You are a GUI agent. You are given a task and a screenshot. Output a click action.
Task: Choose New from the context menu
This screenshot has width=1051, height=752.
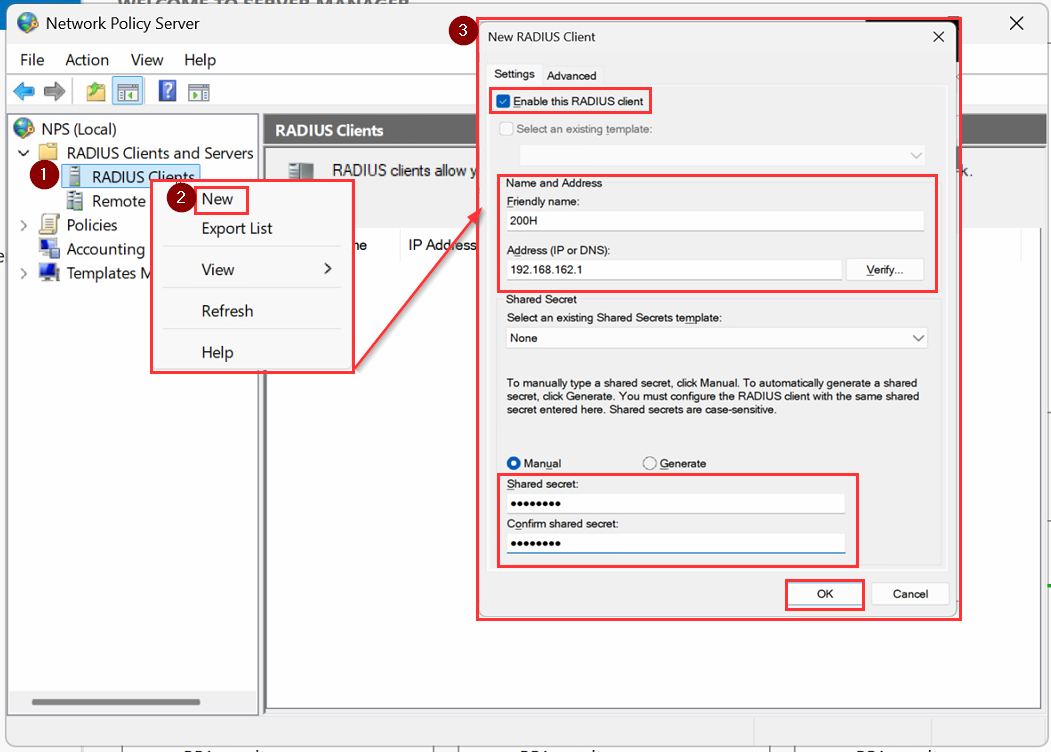[x=217, y=199]
